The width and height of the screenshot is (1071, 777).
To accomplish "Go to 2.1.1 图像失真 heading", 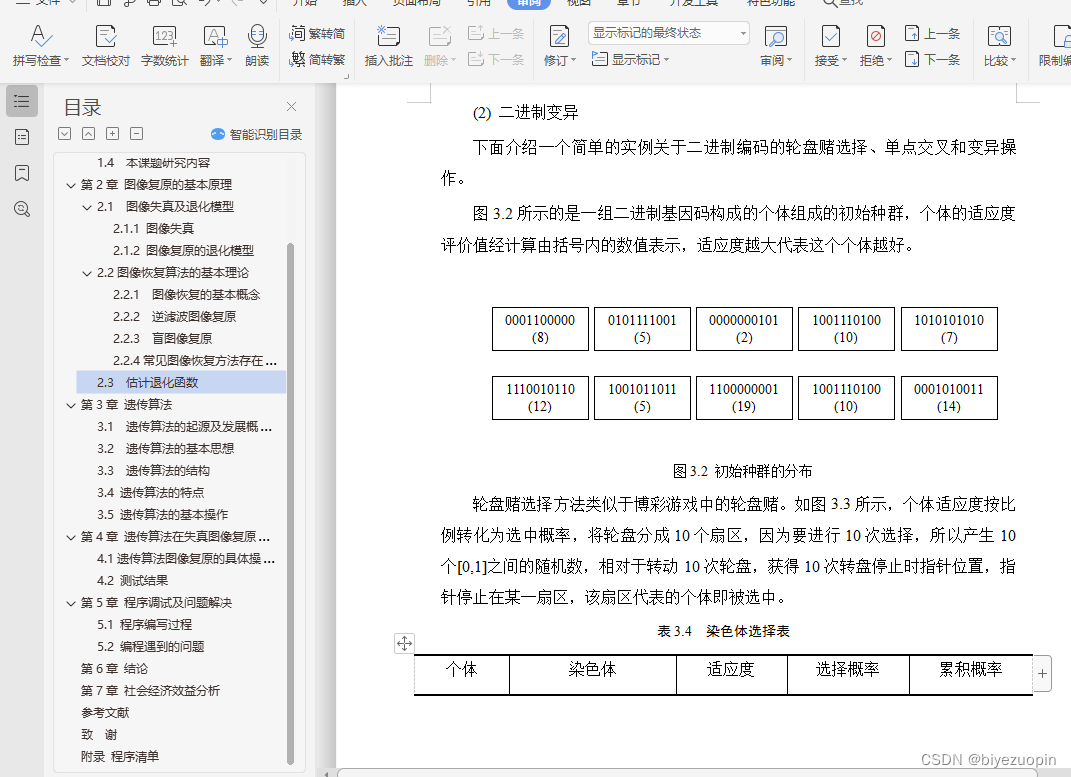I will click(x=154, y=229).
